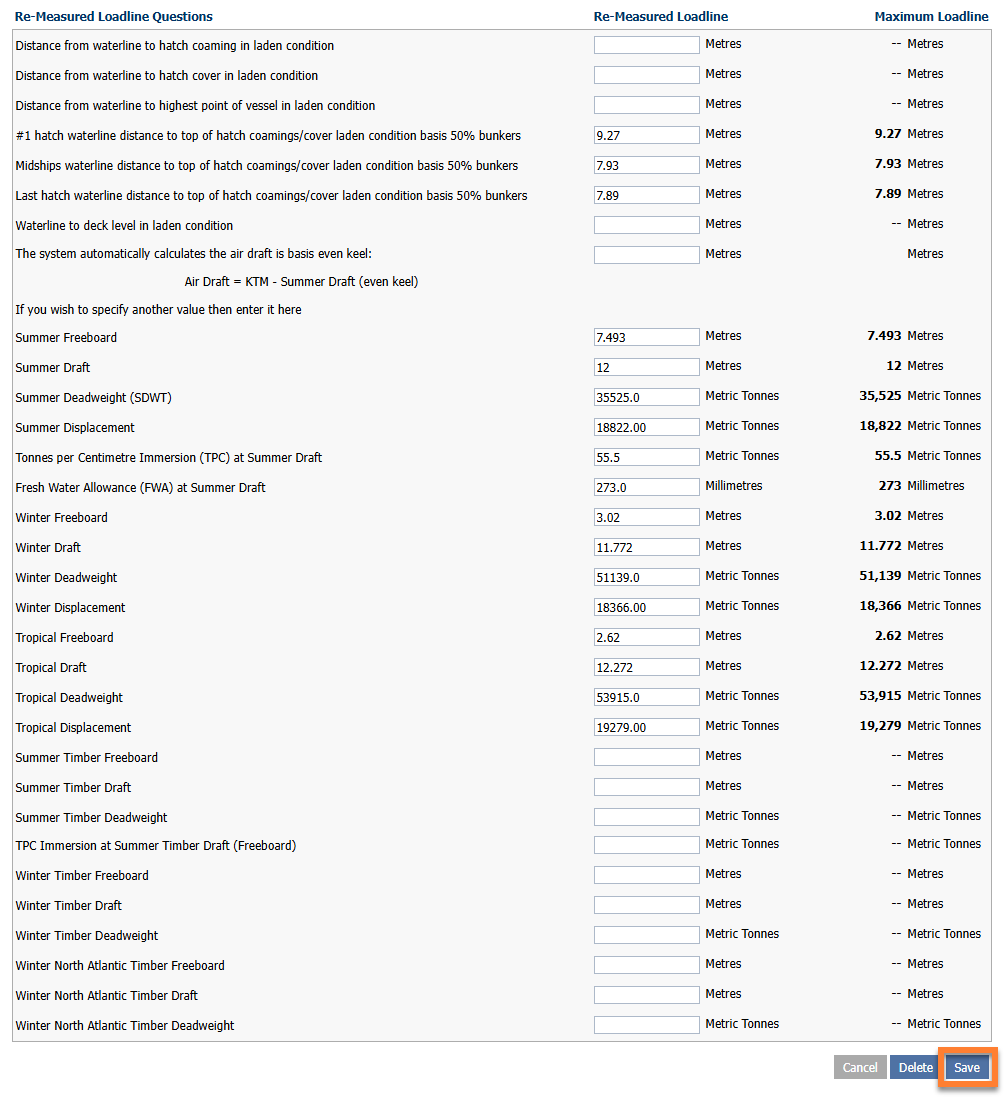
Task: Click the Summer Draft input box
Action: [646, 367]
